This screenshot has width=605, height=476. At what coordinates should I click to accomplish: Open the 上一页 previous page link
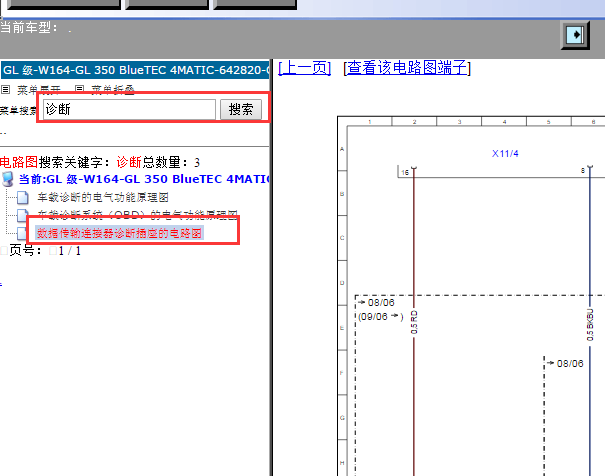click(x=304, y=68)
